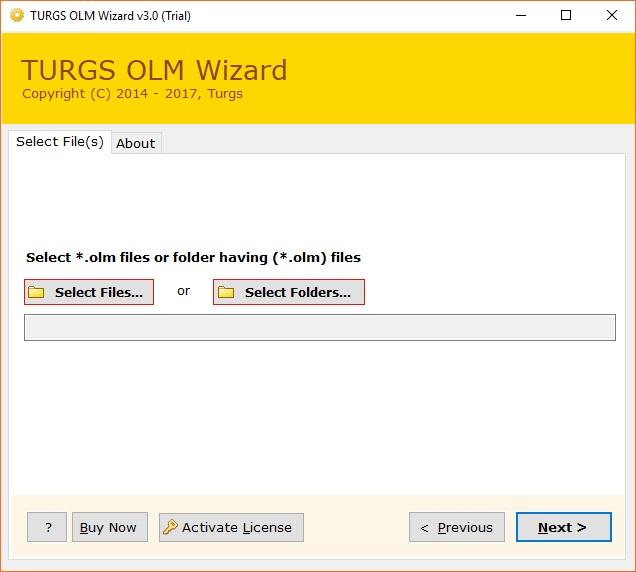Open the Select Files browse dialog
This screenshot has height=572, width=636.
tap(89, 292)
